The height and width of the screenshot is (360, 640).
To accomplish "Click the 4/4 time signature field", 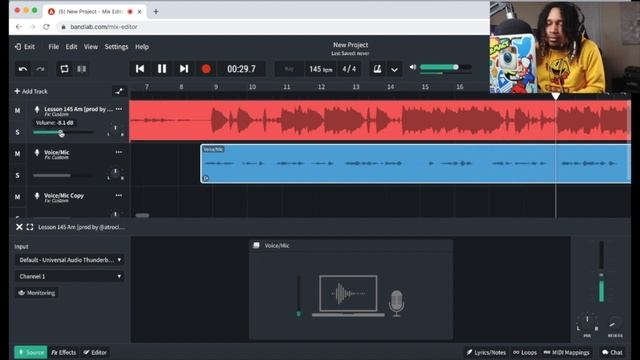I will tap(349, 69).
